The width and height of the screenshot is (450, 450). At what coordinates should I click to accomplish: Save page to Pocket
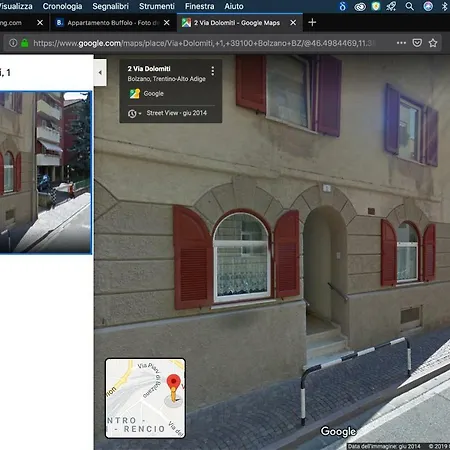coord(417,43)
